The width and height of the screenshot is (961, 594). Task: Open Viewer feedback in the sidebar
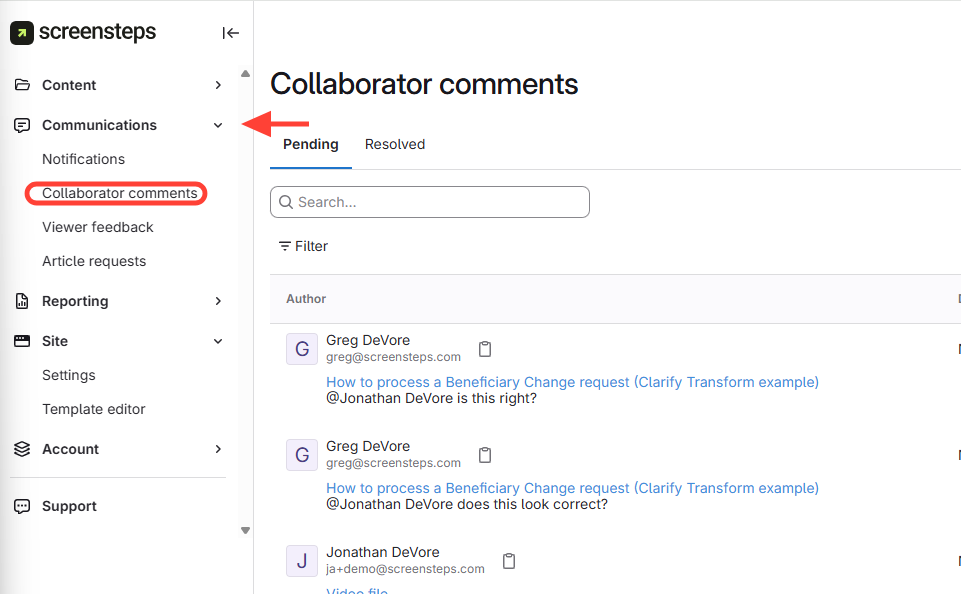pyautogui.click(x=98, y=227)
